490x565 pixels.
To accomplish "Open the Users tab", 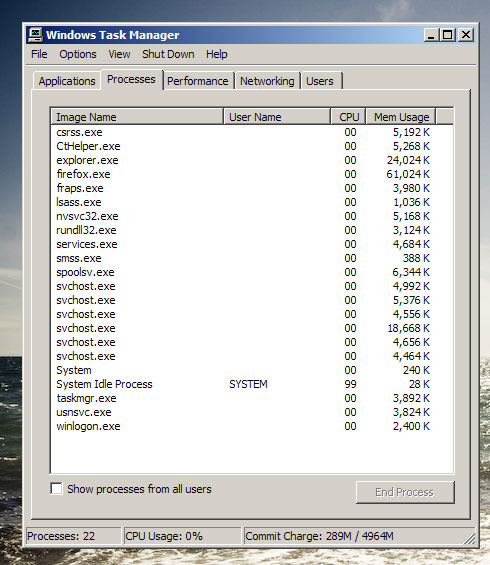I will 320,81.
